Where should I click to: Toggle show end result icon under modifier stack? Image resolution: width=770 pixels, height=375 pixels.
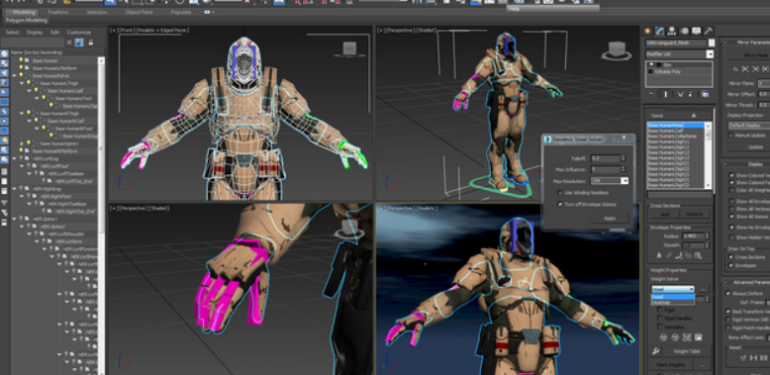(x=666, y=94)
